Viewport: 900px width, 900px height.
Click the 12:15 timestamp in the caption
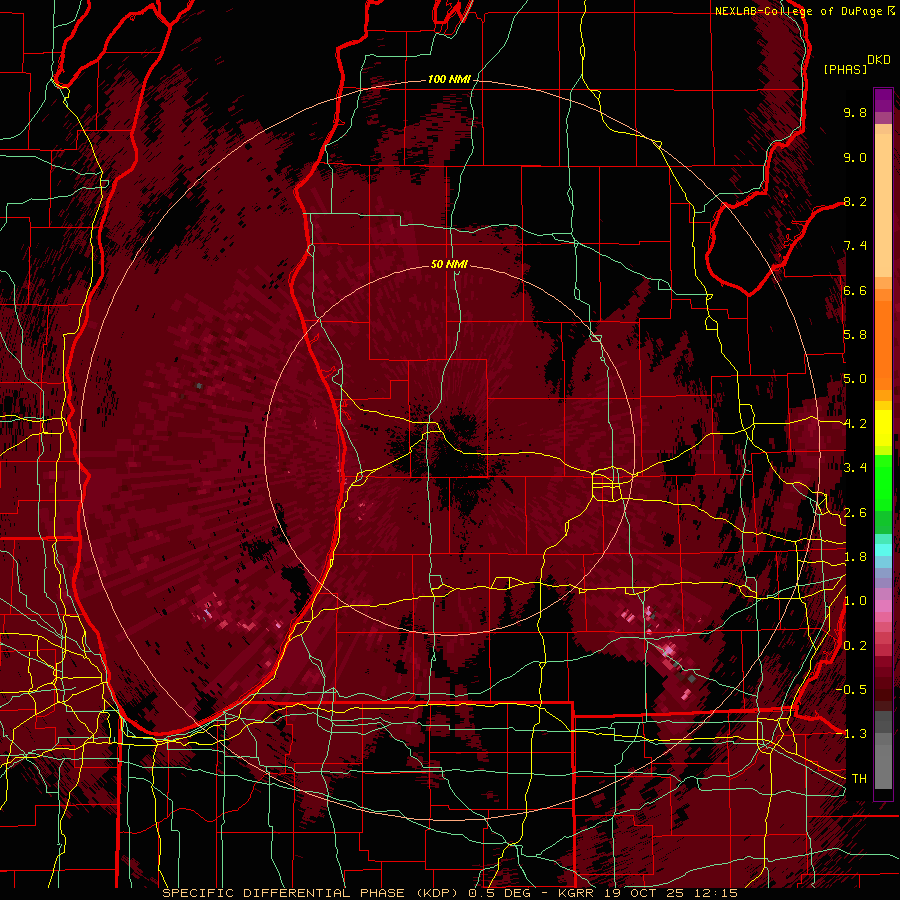pyautogui.click(x=715, y=893)
